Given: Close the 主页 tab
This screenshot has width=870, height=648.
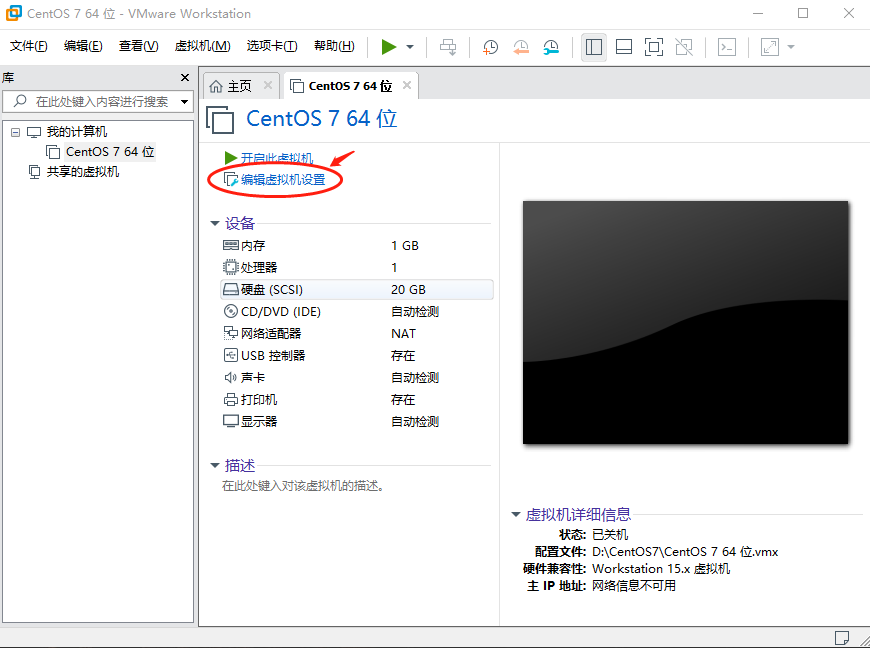Looking at the screenshot, I should tap(268, 85).
